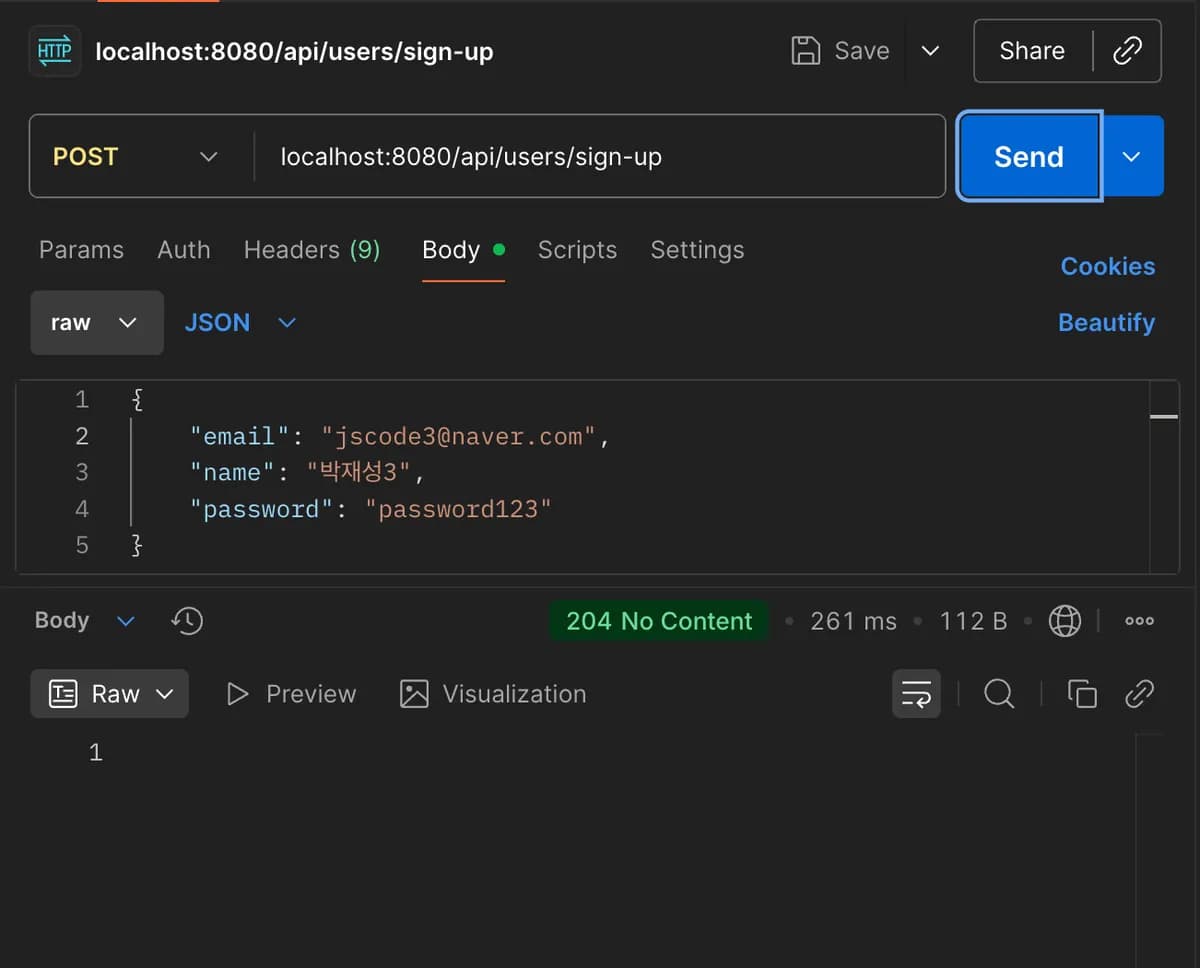Click the 204 No Content status badge

(x=659, y=621)
